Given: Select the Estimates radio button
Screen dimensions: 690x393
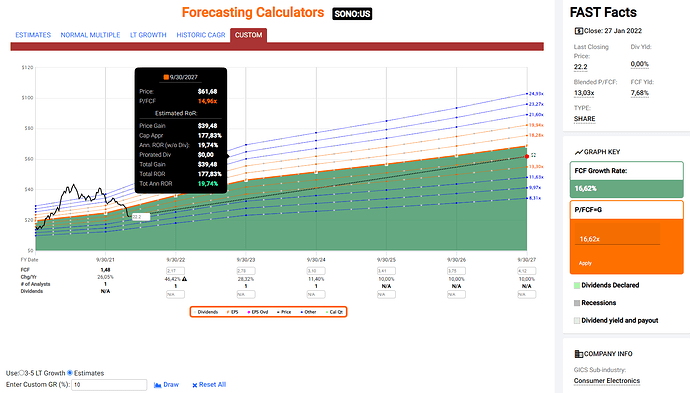Looking at the screenshot, I should (x=70, y=373).
